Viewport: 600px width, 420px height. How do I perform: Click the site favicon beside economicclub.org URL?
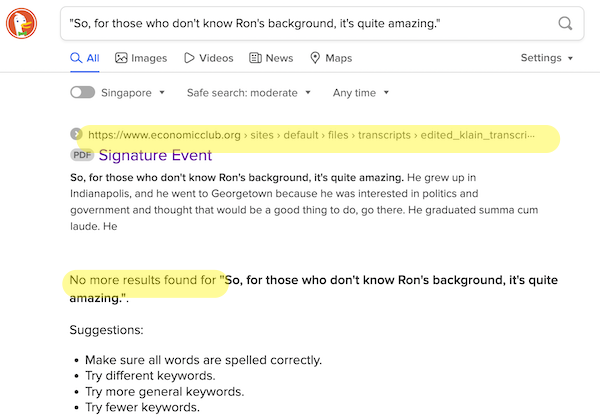pyautogui.click(x=76, y=134)
